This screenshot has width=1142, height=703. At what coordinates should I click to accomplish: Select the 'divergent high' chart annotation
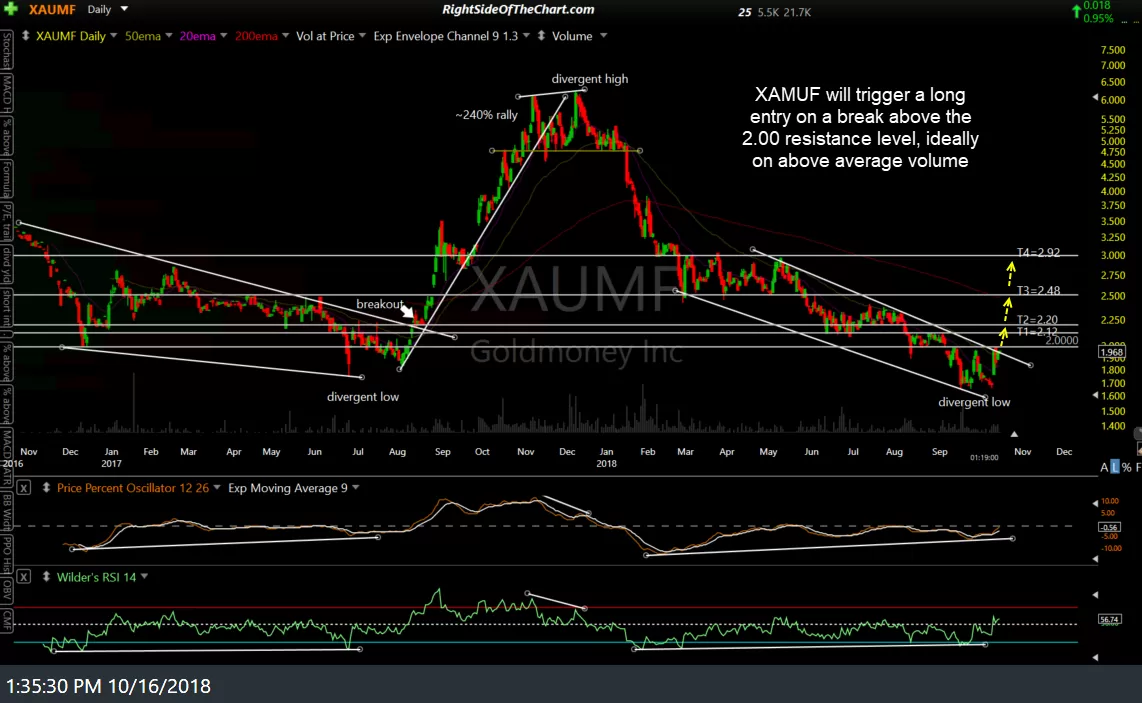[589, 79]
